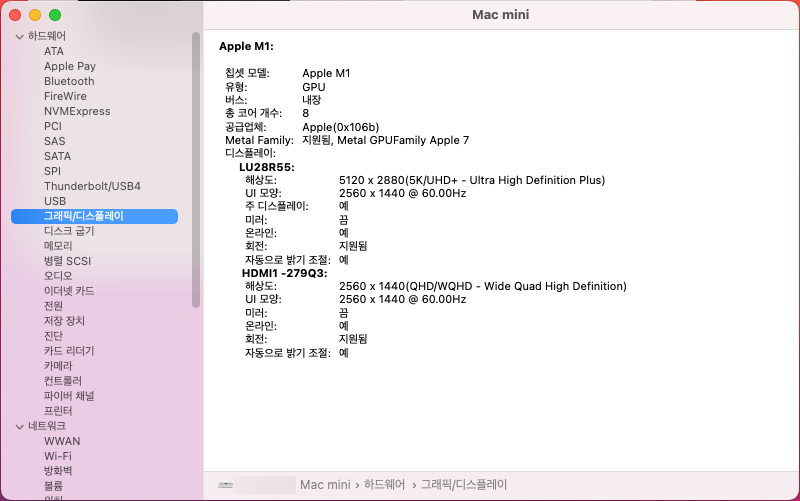
Task: Select 방화벽 in the sidebar
Action: pos(58,471)
